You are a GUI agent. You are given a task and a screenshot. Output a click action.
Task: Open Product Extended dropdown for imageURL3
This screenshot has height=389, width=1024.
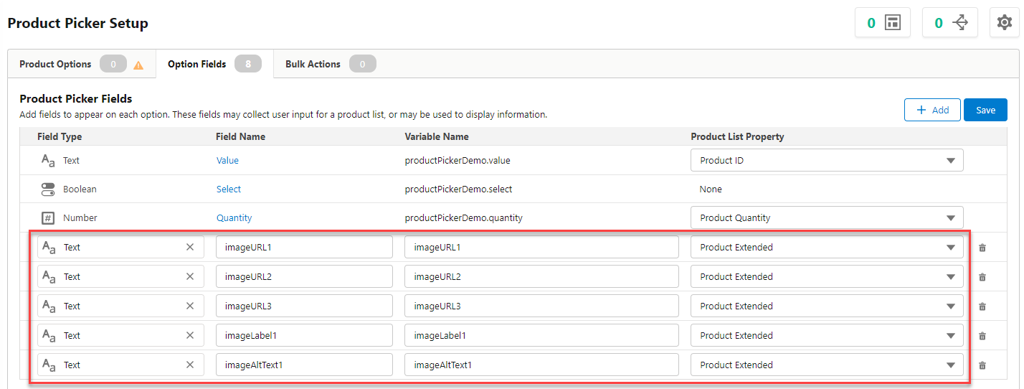[x=827, y=306]
